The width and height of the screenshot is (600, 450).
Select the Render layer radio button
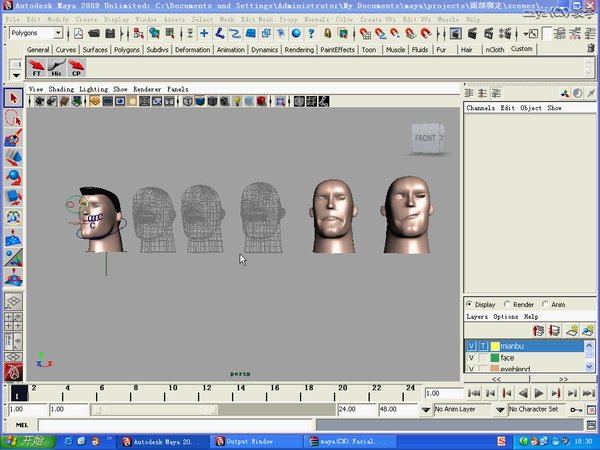(x=507, y=304)
